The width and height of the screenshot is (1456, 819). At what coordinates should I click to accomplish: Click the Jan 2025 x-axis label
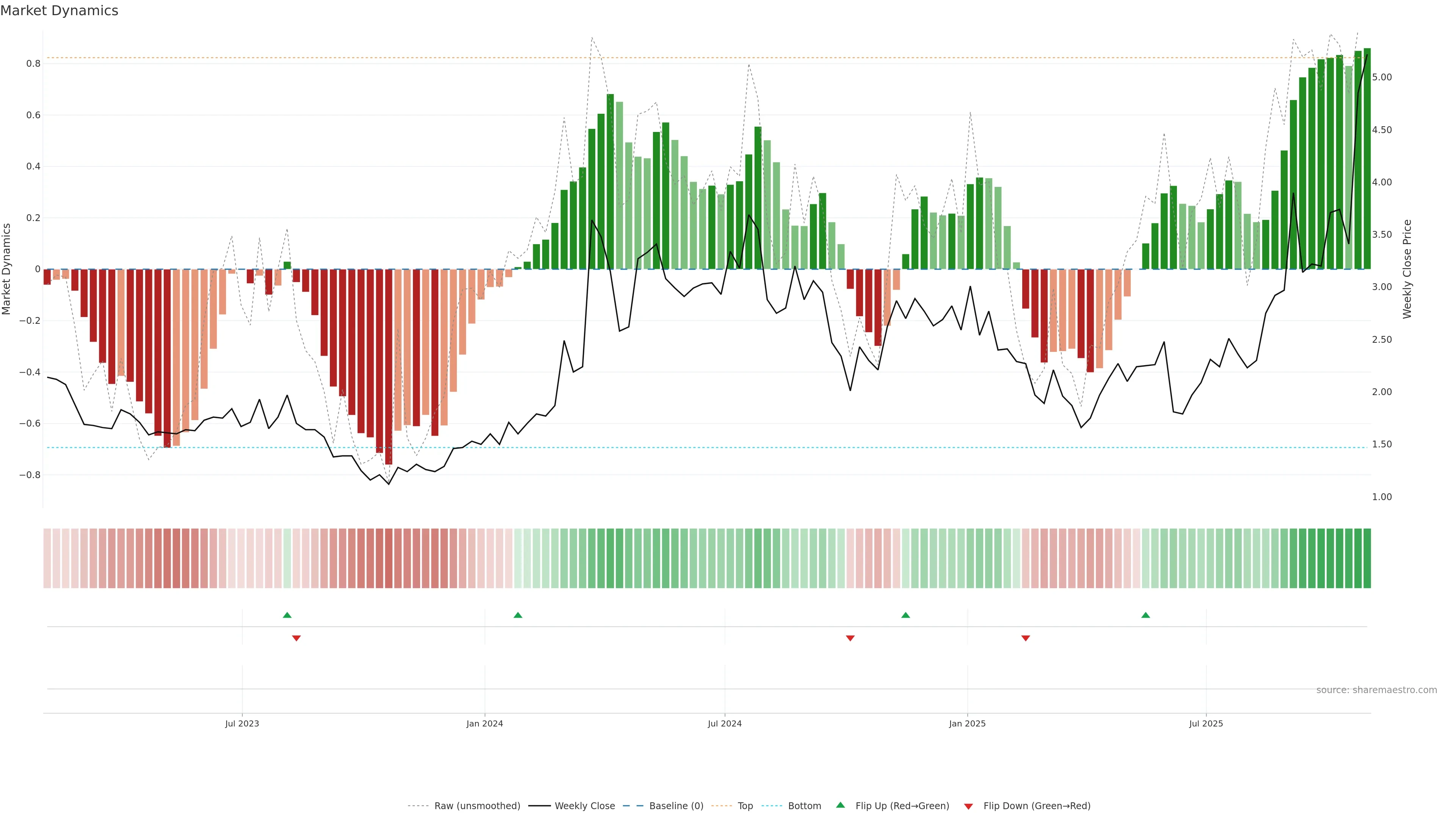click(967, 723)
